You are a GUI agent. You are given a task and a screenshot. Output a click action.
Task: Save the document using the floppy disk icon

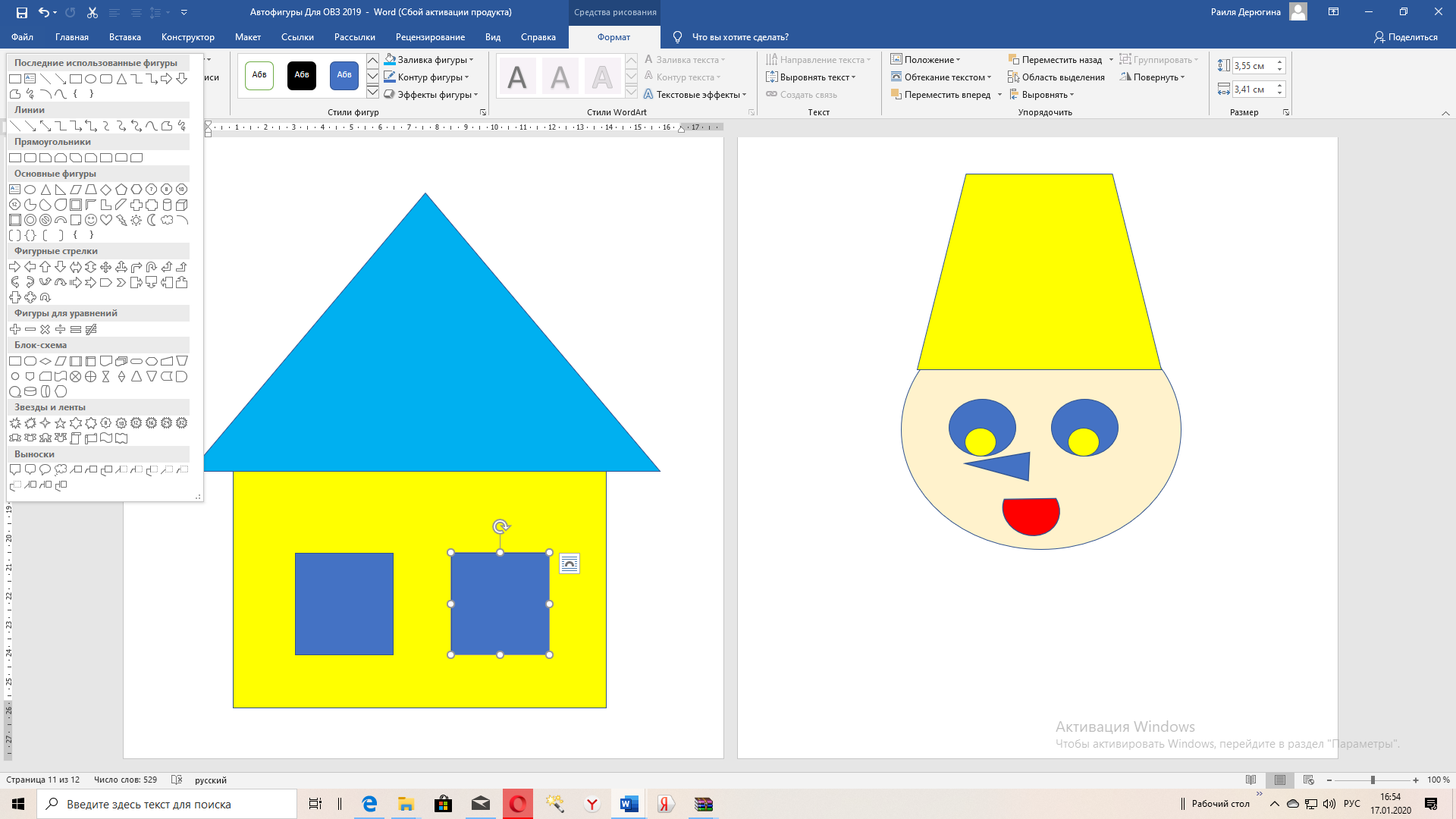[x=21, y=12]
